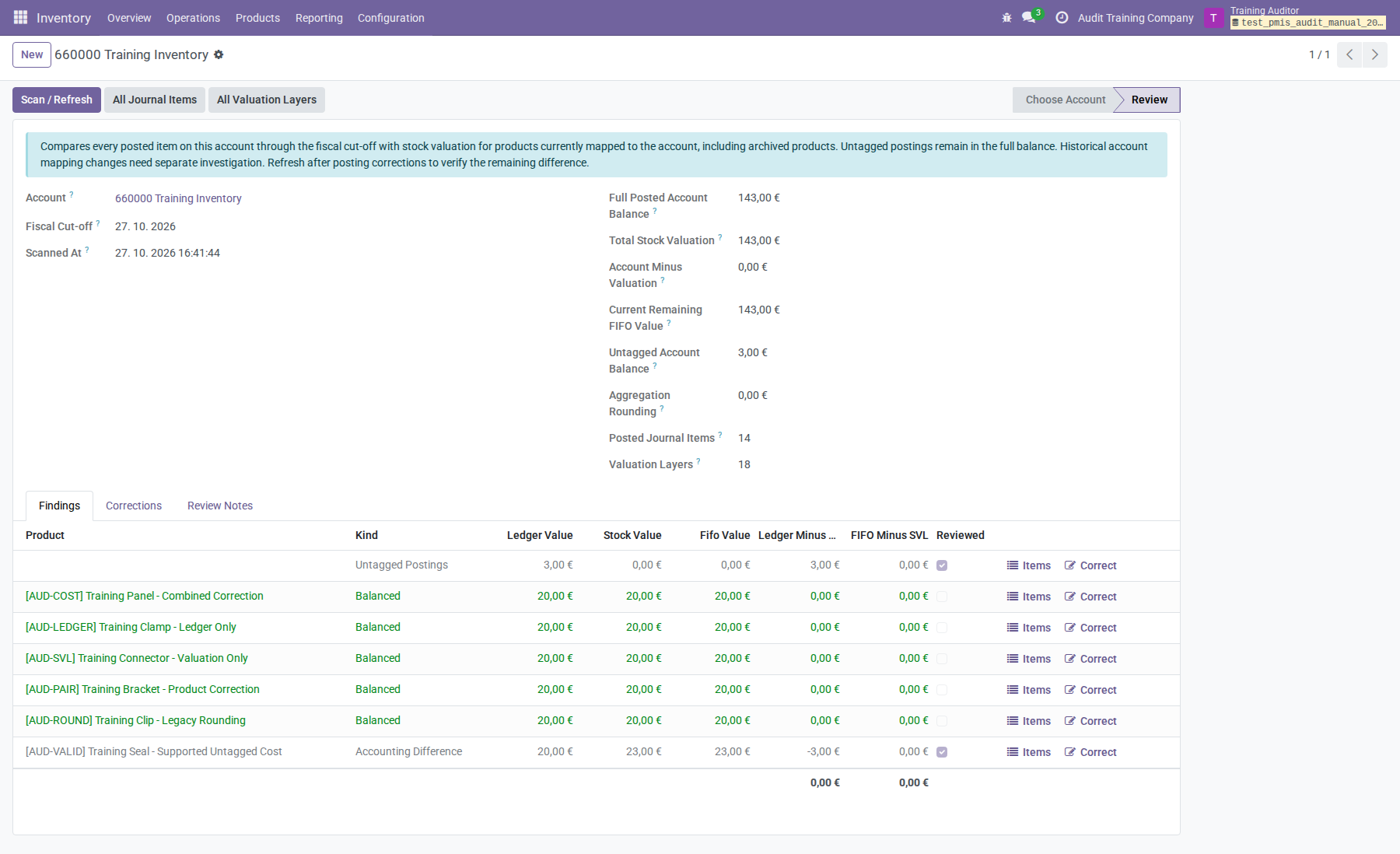Viewport: 1400px width, 854px height.
Task: Click the Scan / Refresh button
Action: point(57,100)
